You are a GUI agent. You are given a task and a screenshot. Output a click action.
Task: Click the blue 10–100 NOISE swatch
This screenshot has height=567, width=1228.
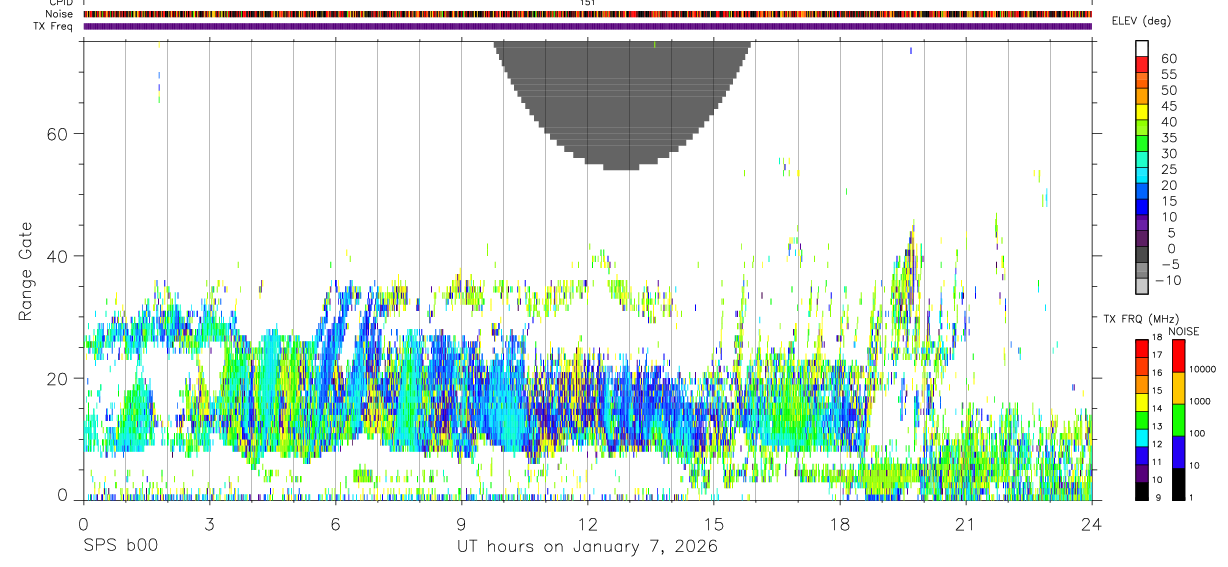click(x=1178, y=451)
